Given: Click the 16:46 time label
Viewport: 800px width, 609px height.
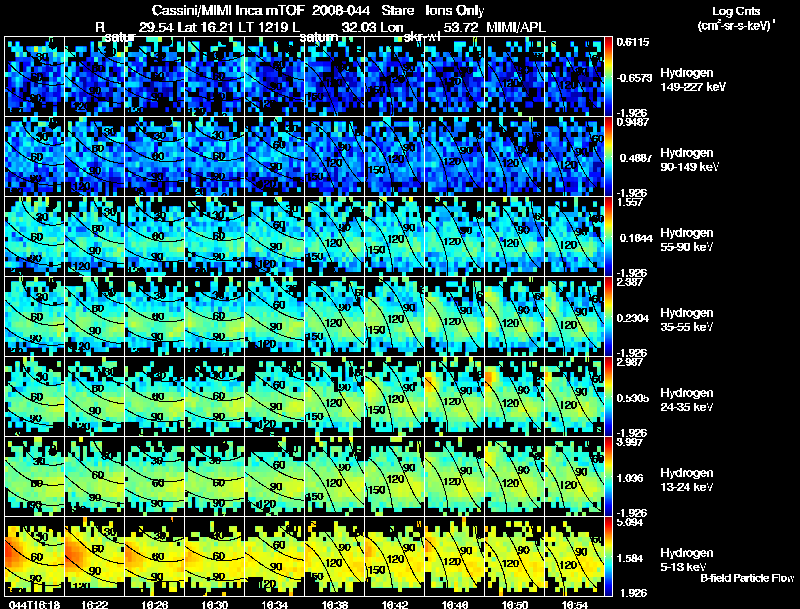Looking at the screenshot, I should point(455,604).
